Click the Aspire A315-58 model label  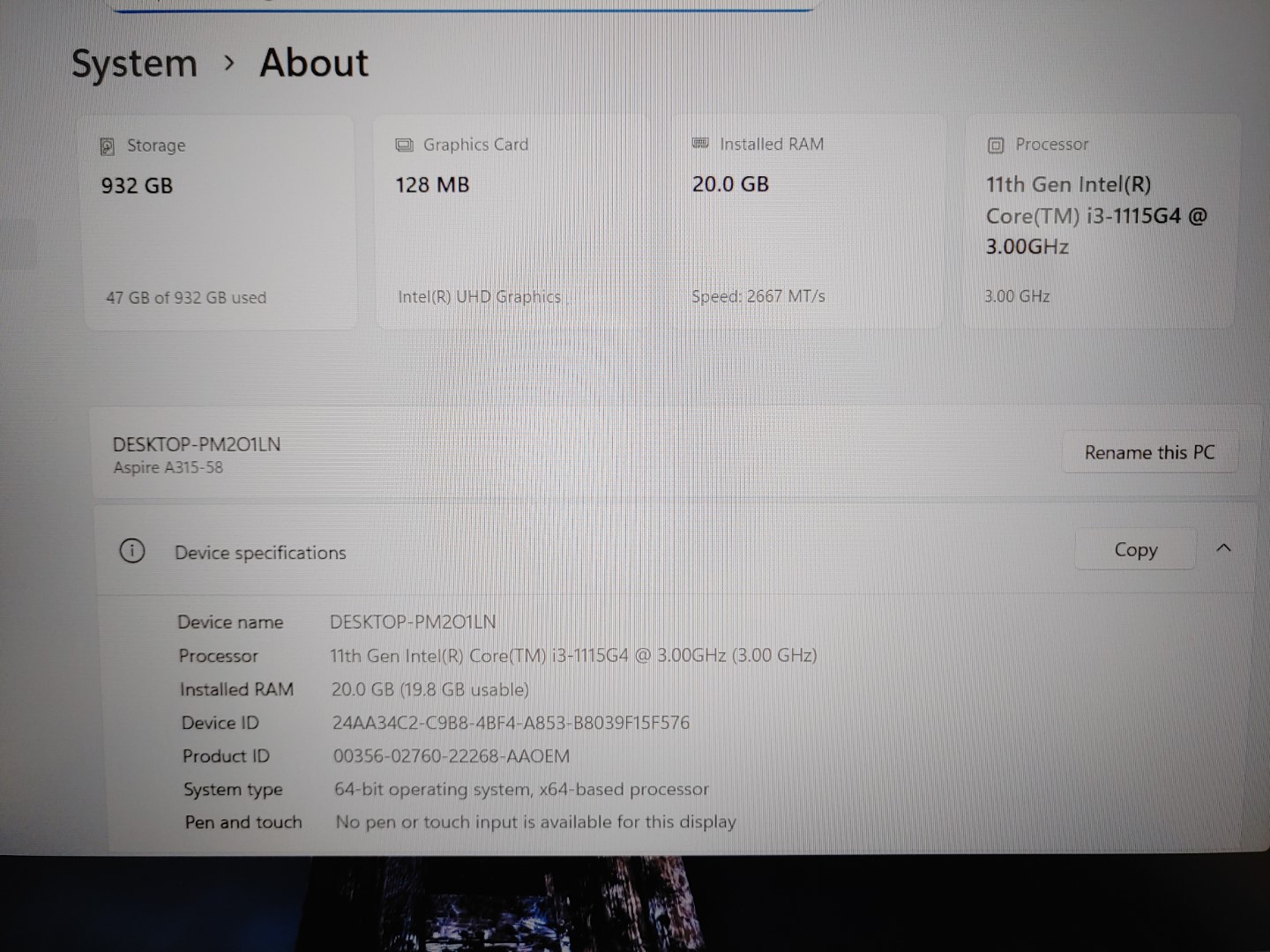point(168,468)
